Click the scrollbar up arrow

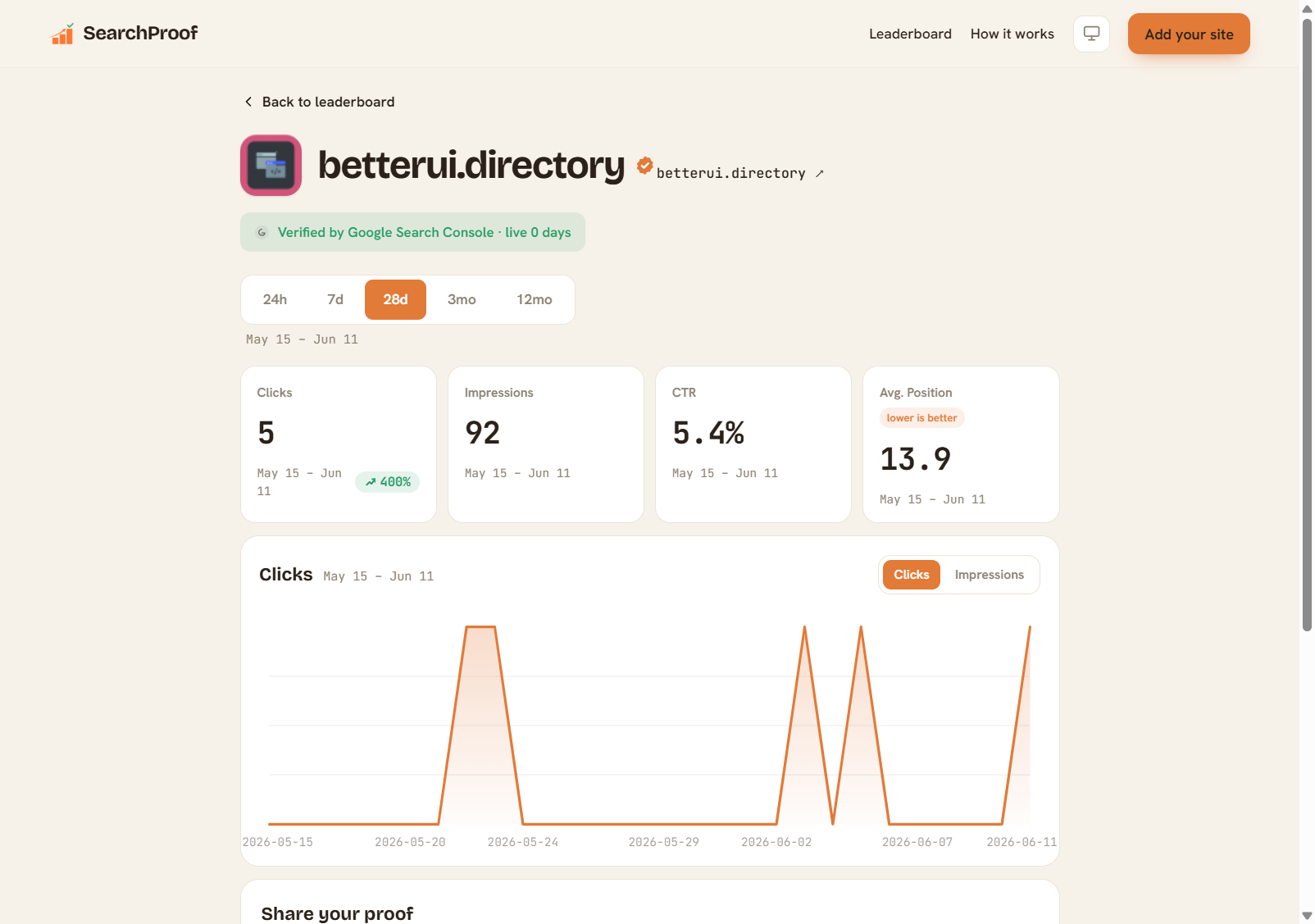(x=1307, y=8)
